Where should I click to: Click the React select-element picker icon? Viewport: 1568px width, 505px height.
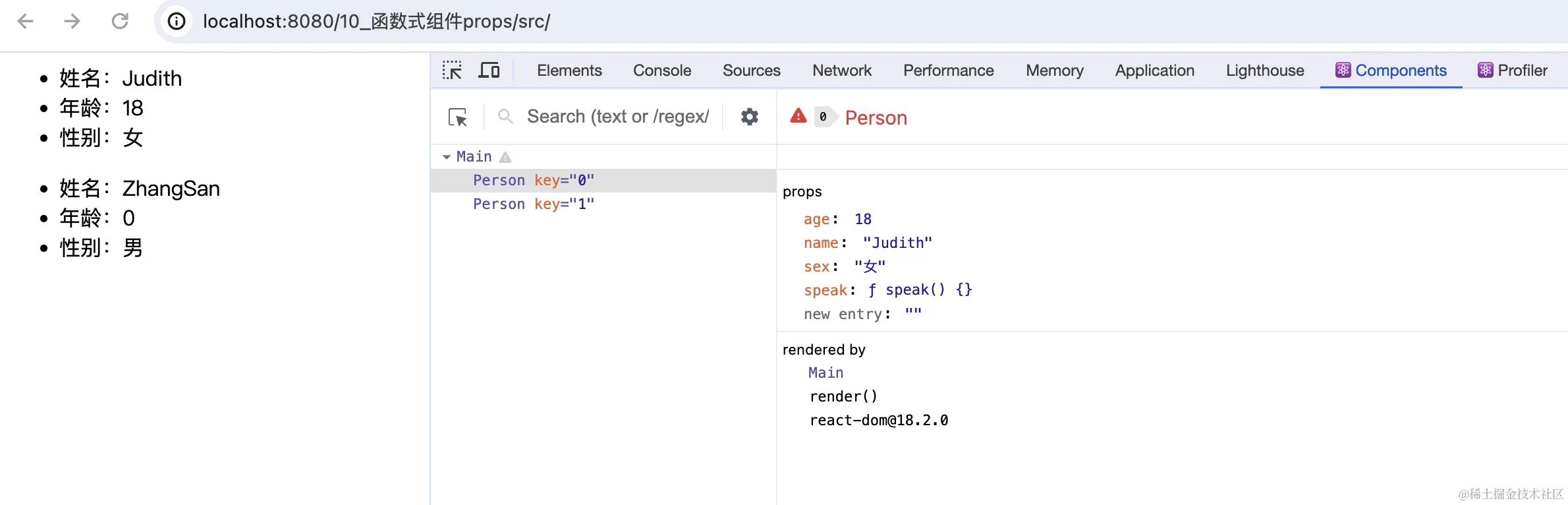(x=458, y=117)
